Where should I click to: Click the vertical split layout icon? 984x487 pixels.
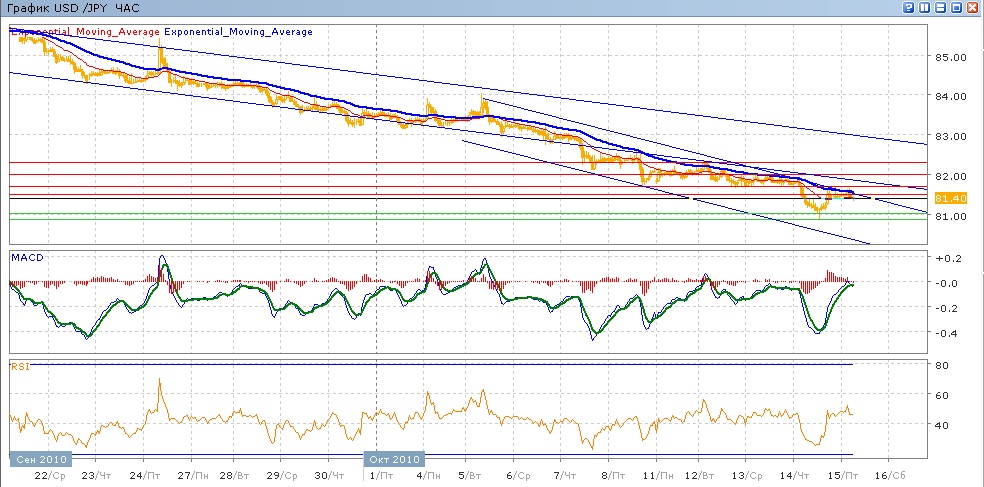click(x=925, y=8)
